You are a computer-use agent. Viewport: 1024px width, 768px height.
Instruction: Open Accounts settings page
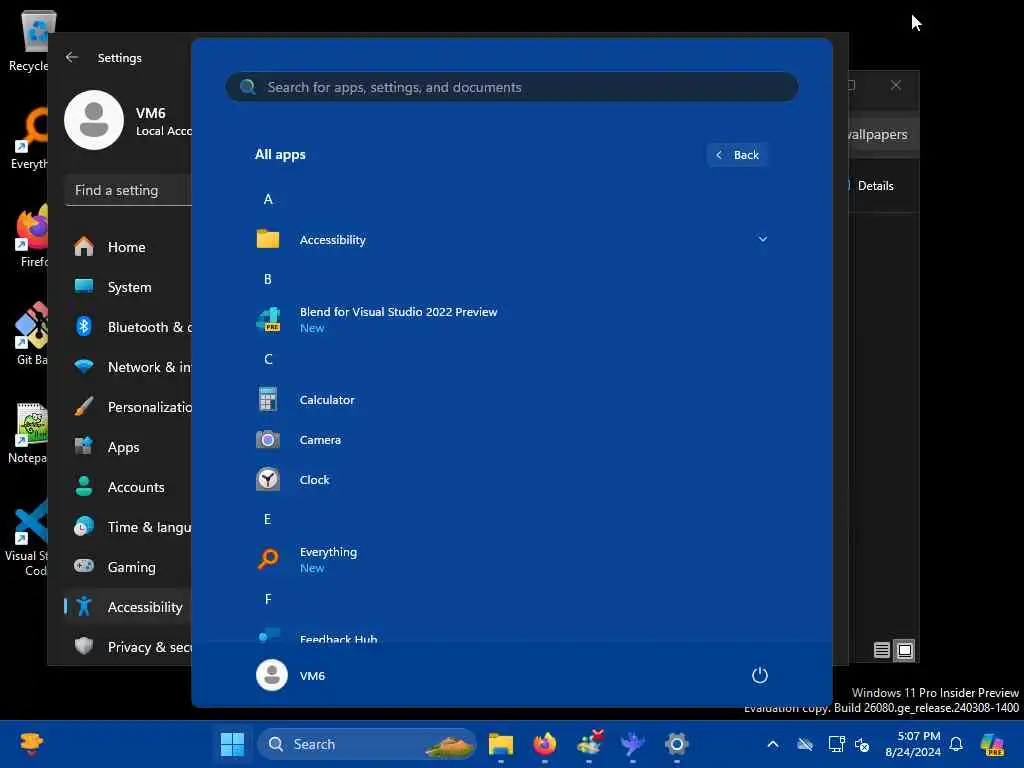tap(129, 487)
